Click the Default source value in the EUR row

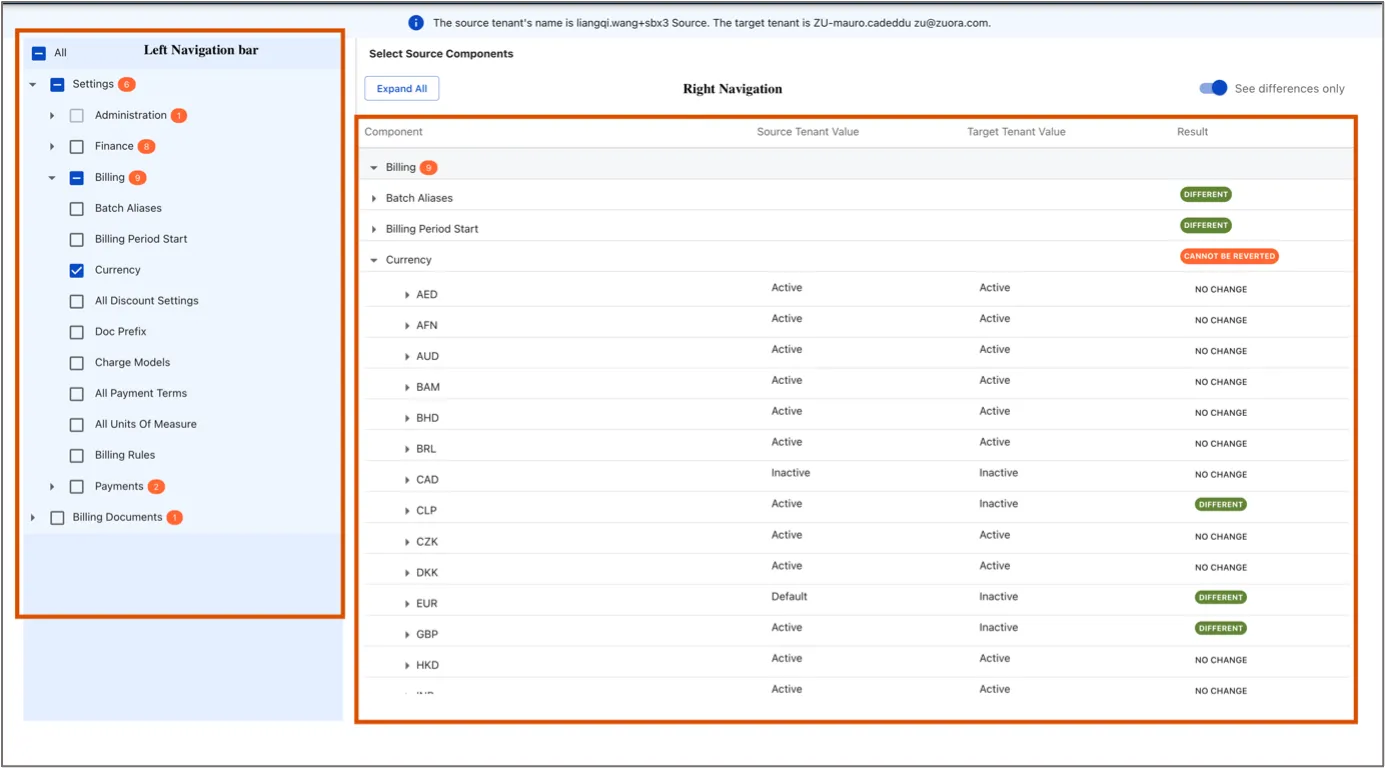tap(789, 597)
